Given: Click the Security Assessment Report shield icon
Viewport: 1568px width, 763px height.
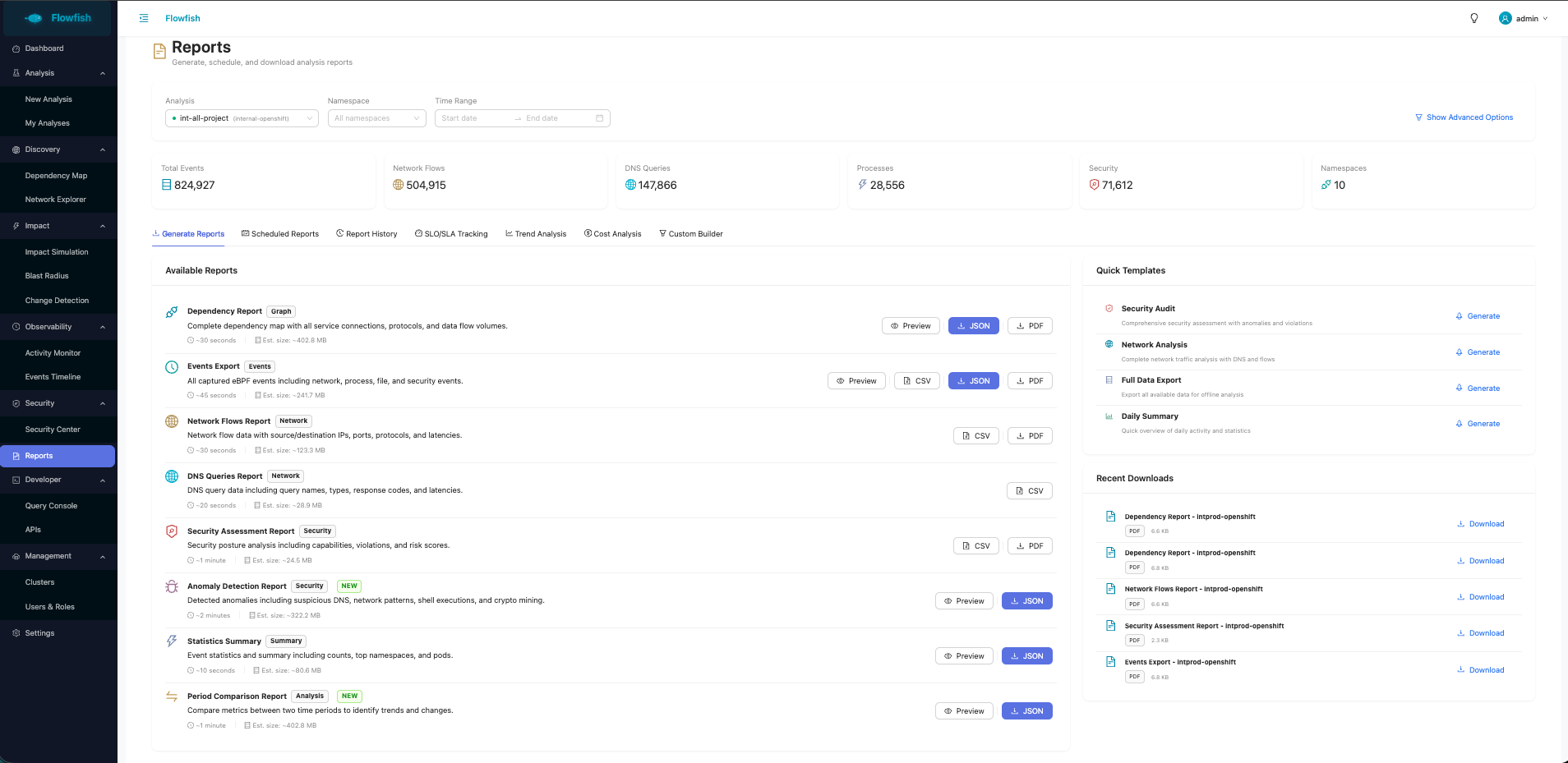Looking at the screenshot, I should pos(172,531).
